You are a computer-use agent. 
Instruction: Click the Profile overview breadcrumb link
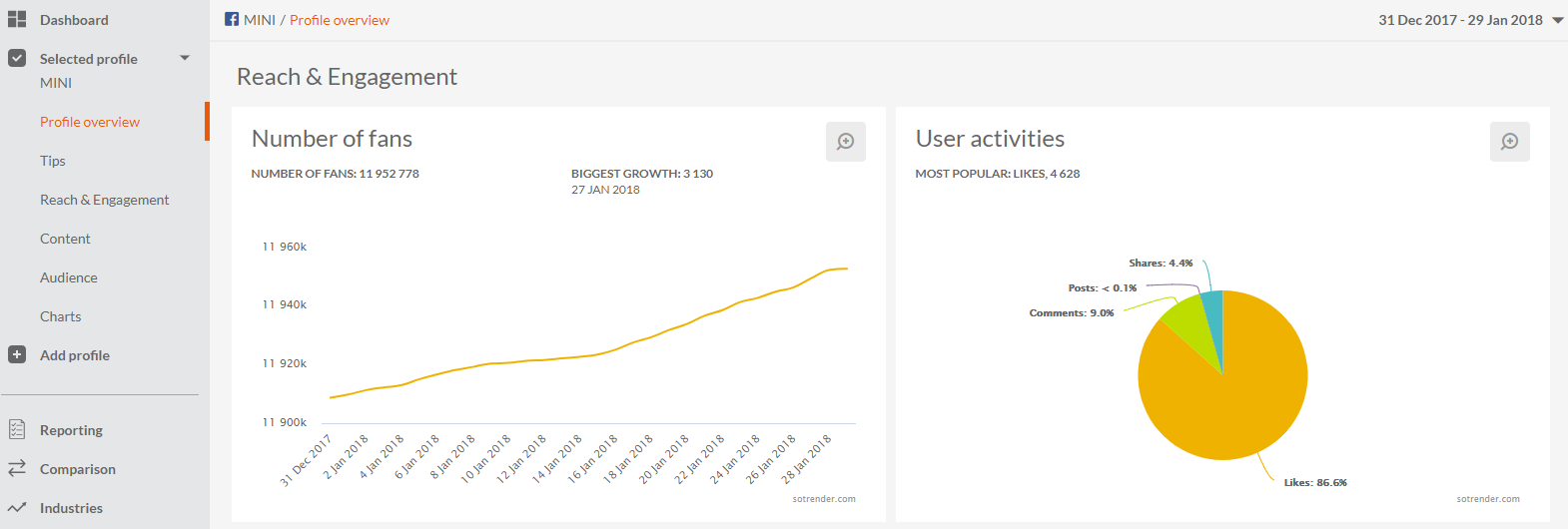click(x=340, y=20)
